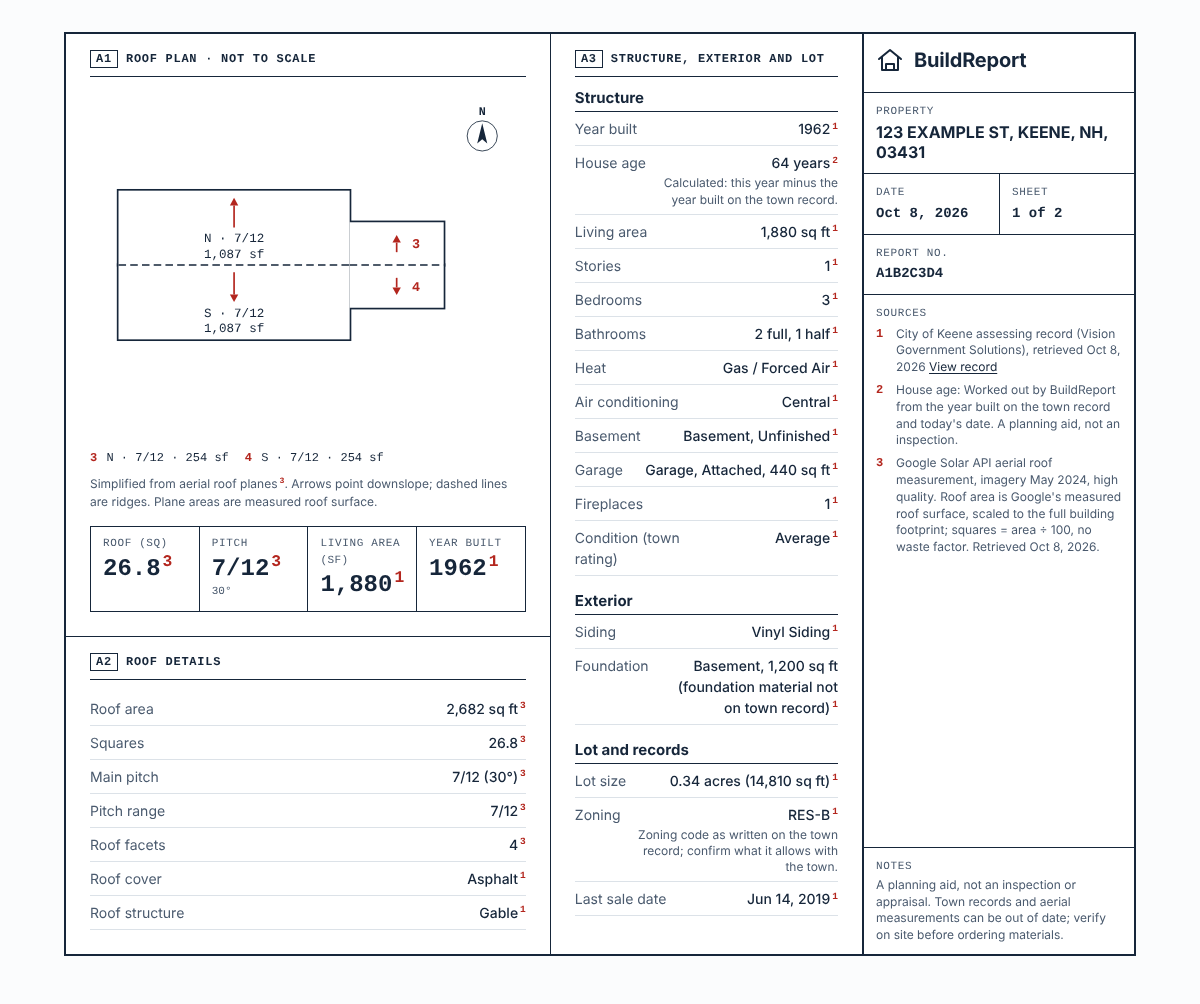The width and height of the screenshot is (1200, 1004).
Task: Click the N · 7/12 · 254 sf legend entry
Action: [160, 457]
